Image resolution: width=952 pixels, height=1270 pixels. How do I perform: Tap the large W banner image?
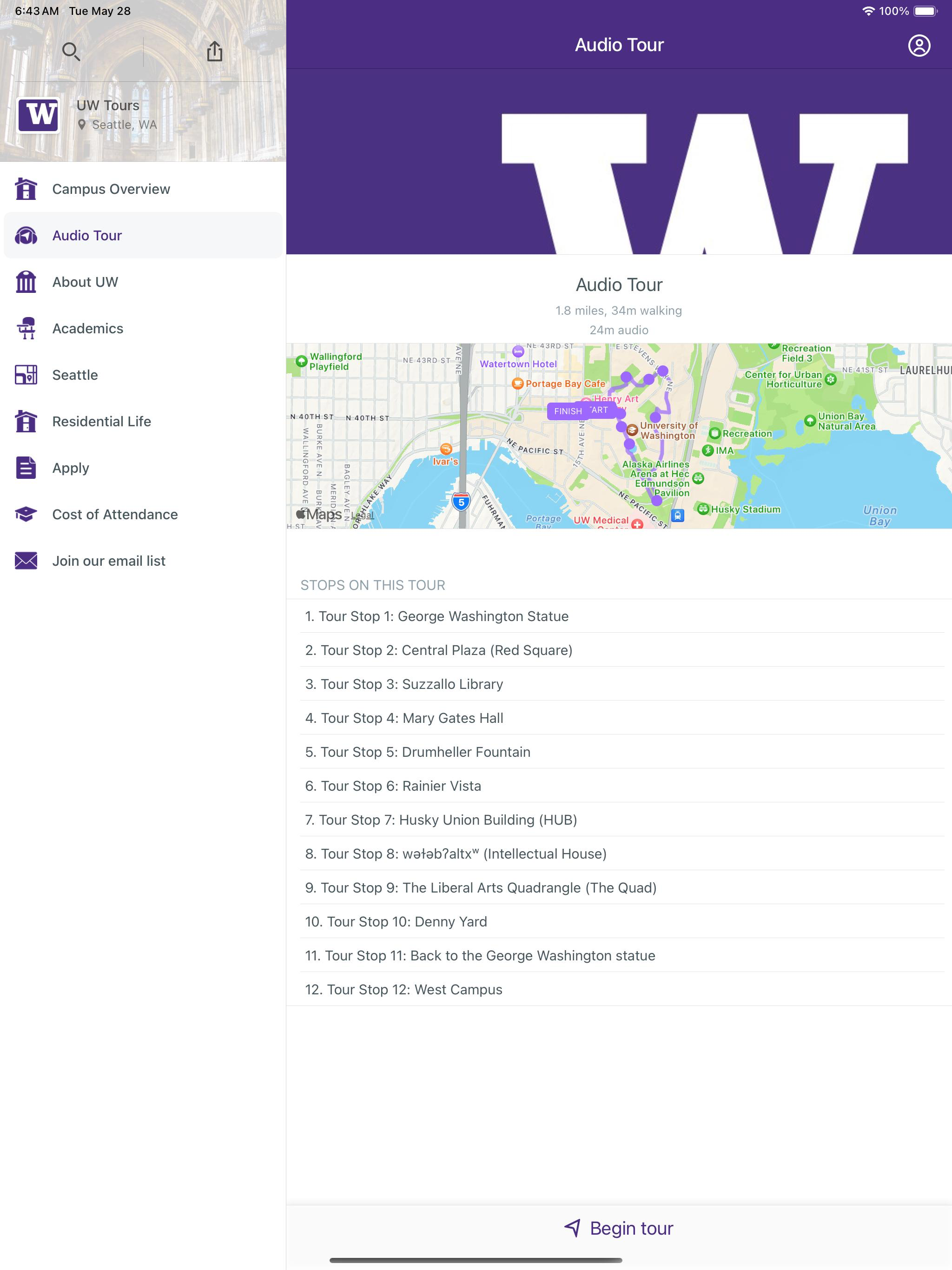(619, 161)
